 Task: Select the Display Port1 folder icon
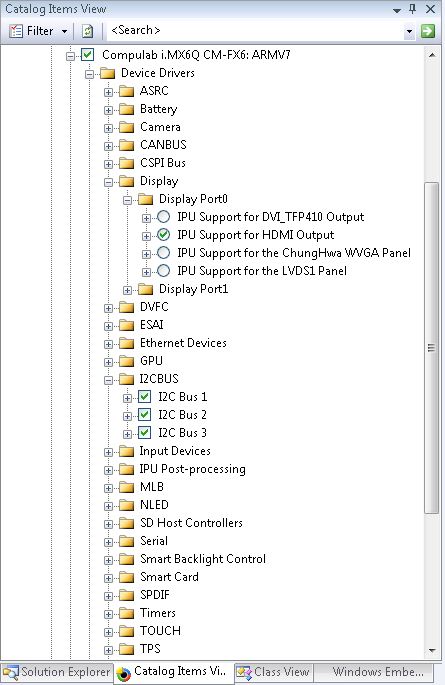(x=145, y=289)
